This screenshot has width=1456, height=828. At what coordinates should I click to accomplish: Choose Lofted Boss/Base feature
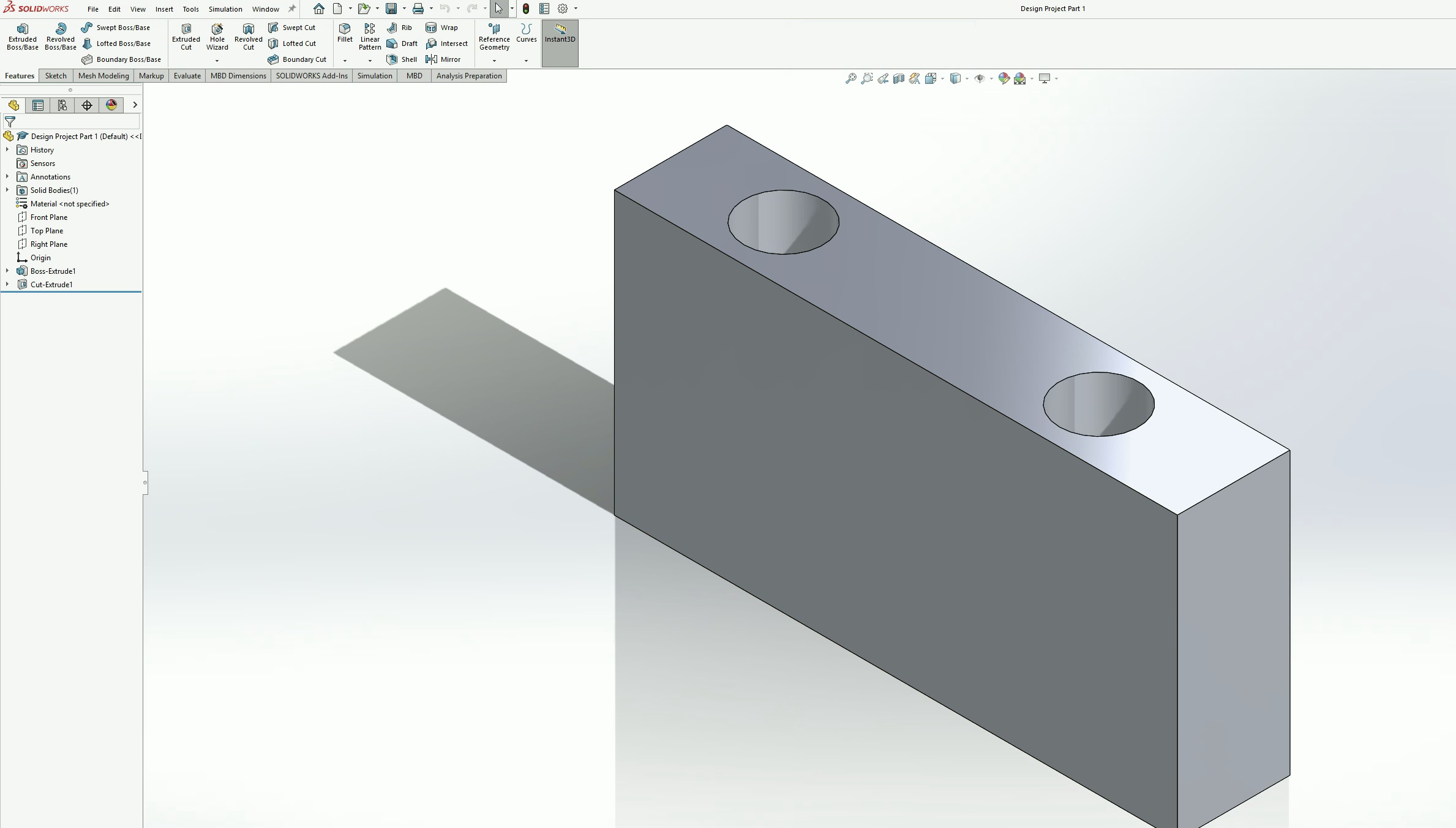point(116,43)
